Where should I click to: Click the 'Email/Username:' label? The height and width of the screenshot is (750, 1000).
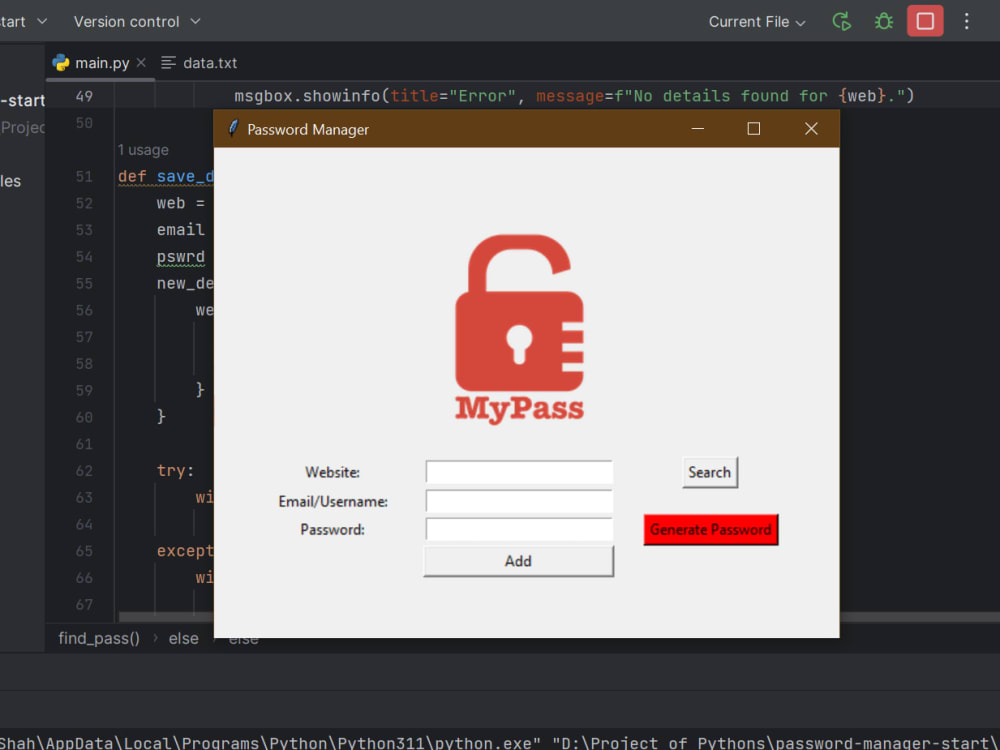pyautogui.click(x=333, y=501)
